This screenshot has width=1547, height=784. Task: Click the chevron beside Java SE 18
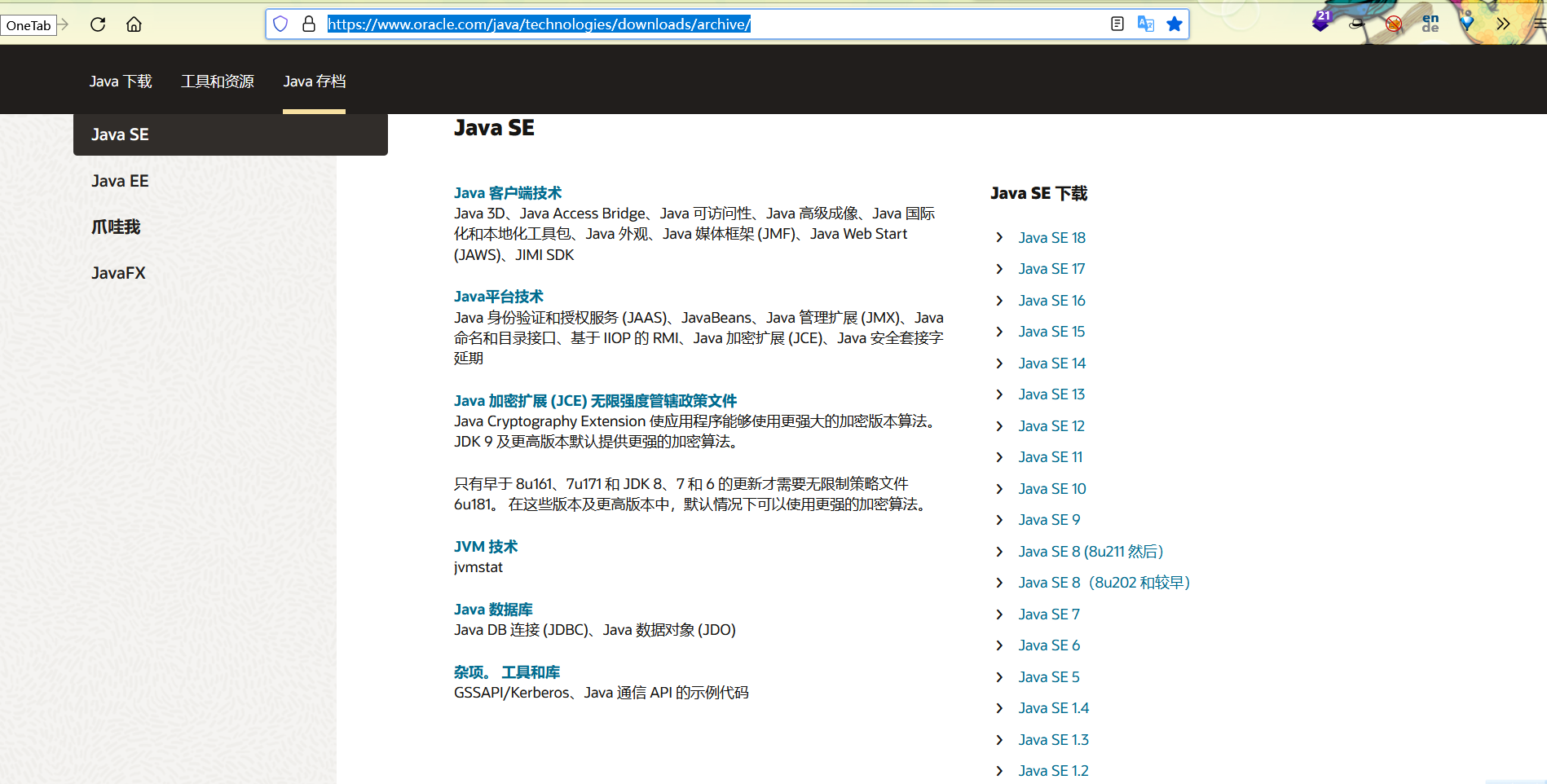point(999,237)
